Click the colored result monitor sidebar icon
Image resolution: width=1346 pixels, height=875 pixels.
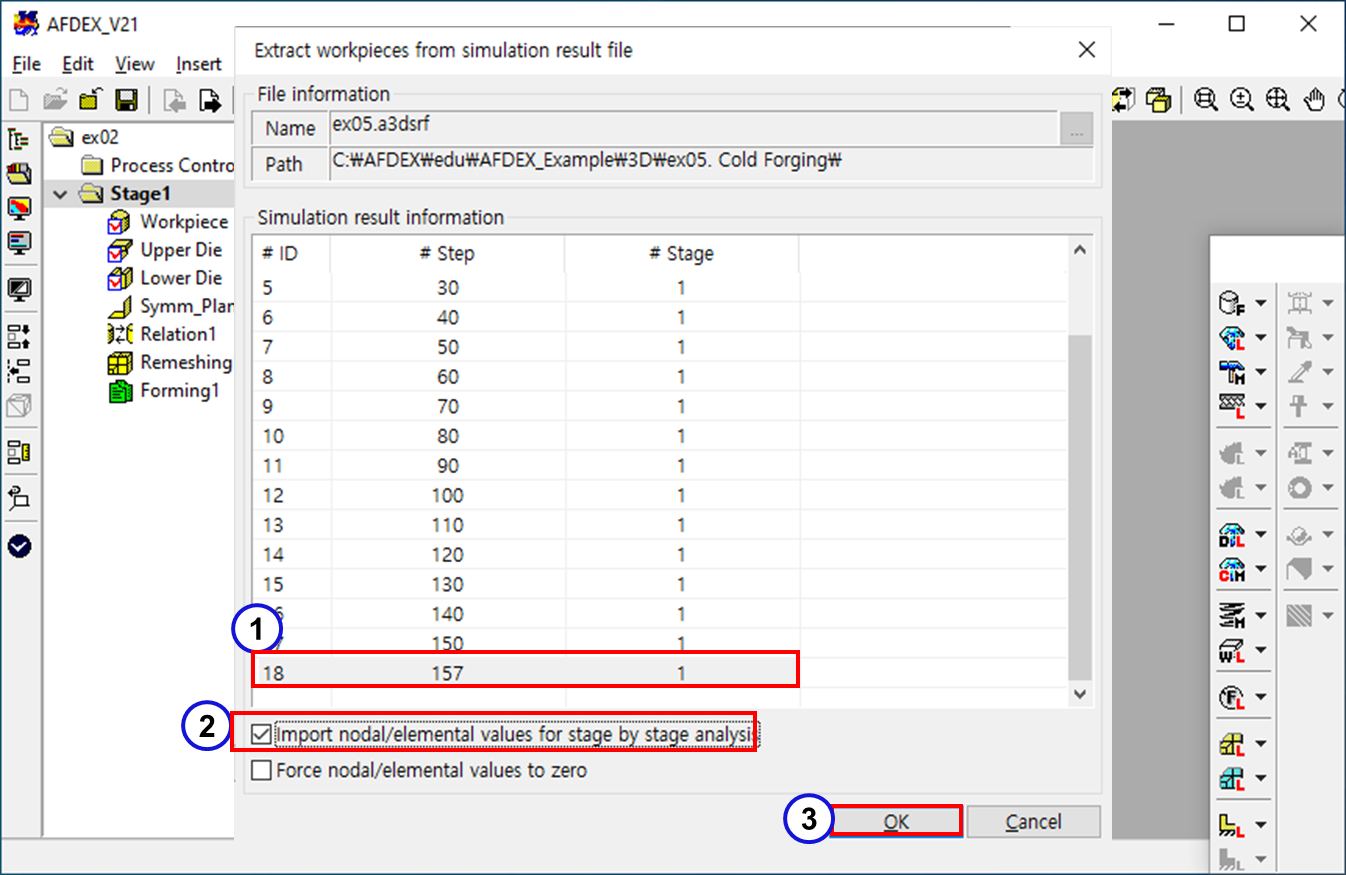(x=19, y=208)
